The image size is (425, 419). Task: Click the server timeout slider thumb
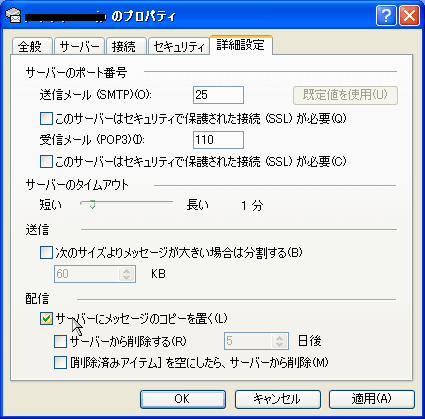[x=92, y=204]
